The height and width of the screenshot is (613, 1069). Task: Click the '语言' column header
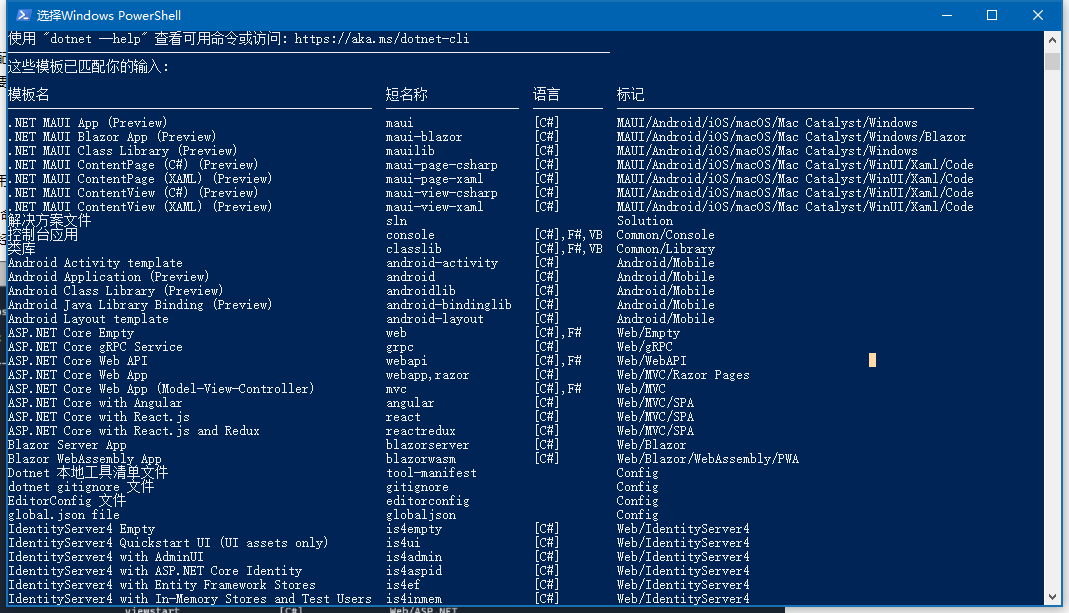(546, 94)
